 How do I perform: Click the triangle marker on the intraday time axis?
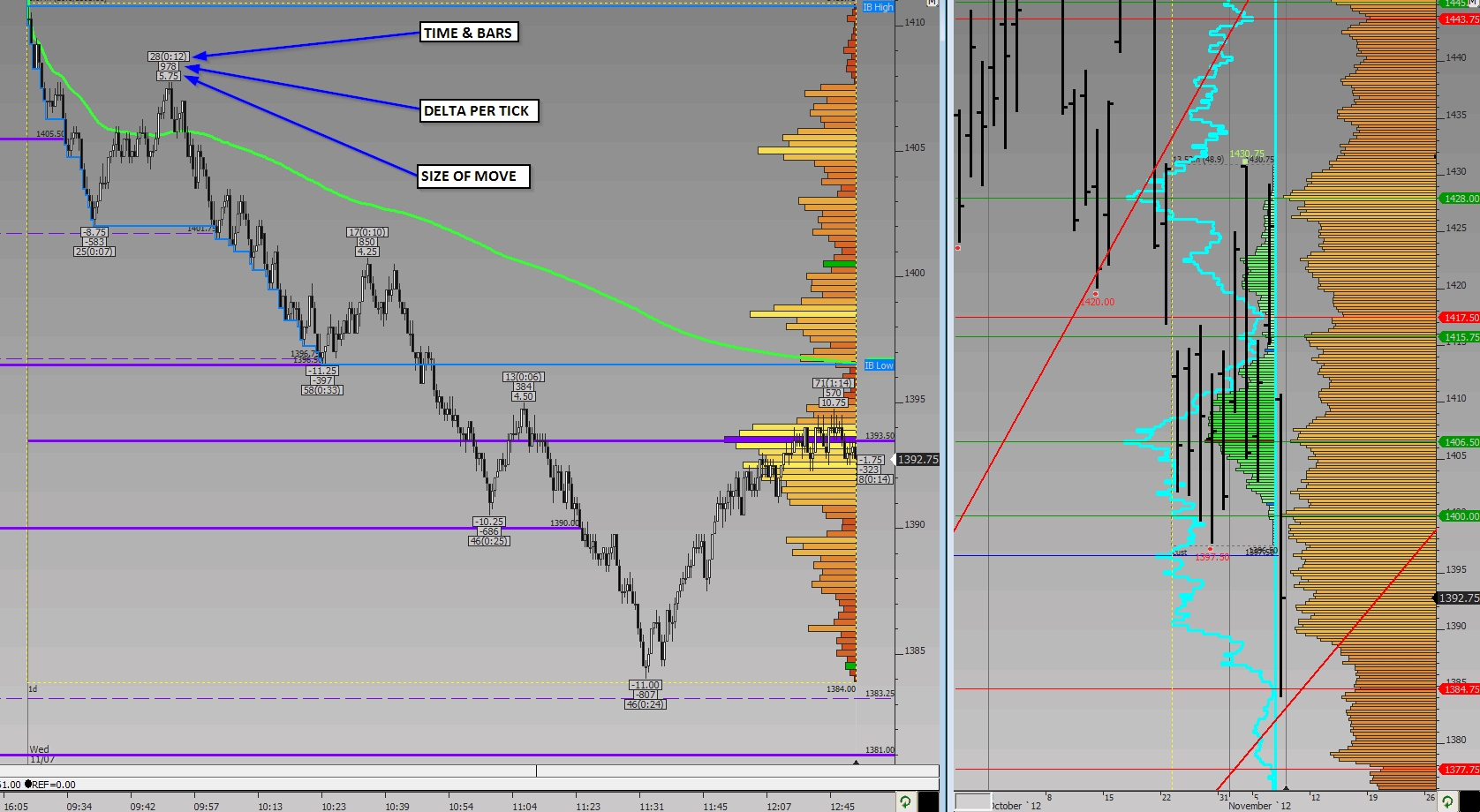pyautogui.click(x=856, y=761)
